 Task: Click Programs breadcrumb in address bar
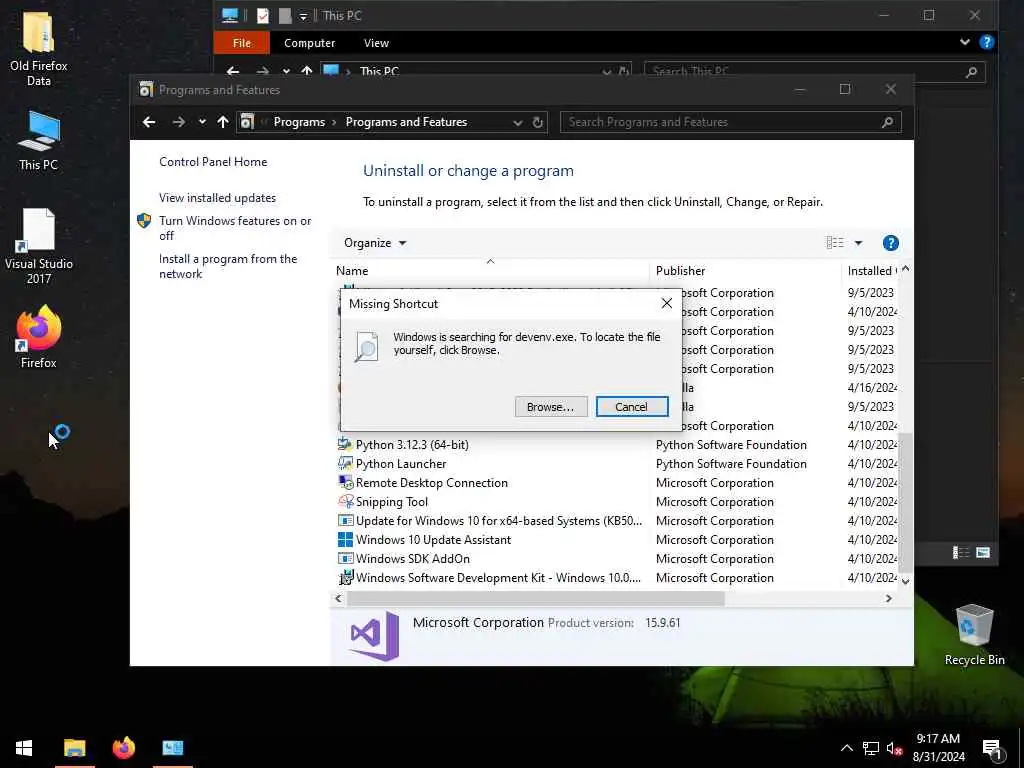coord(299,122)
